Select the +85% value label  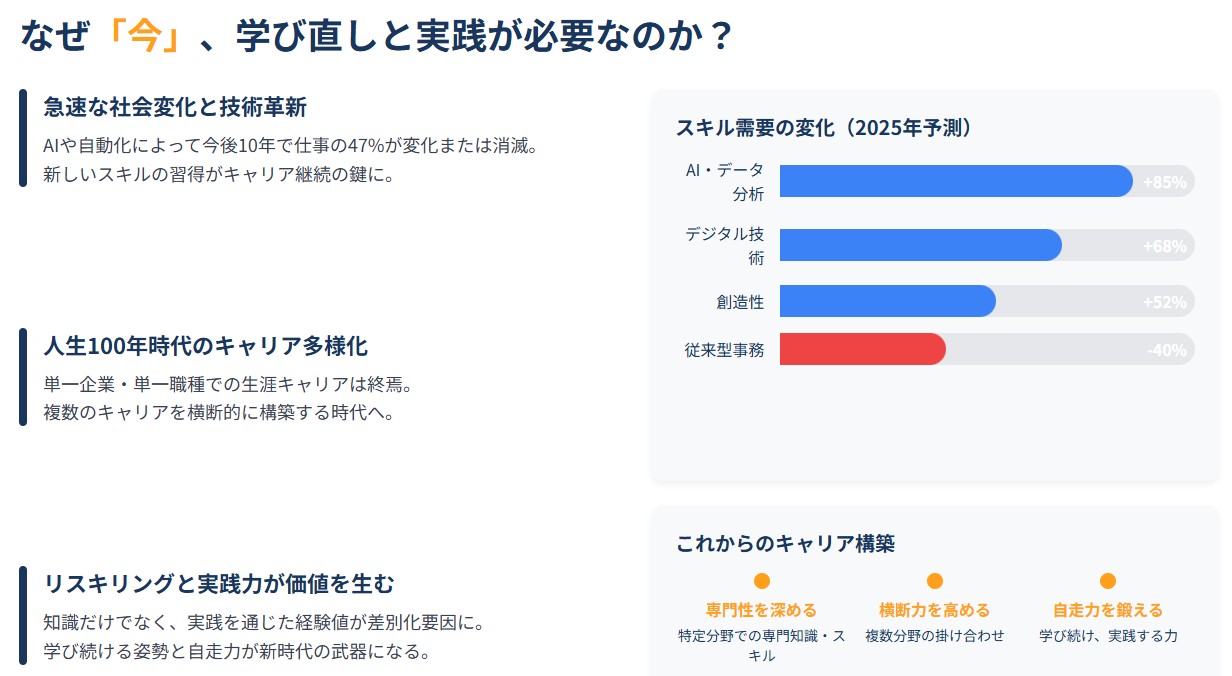pyautogui.click(x=1165, y=182)
